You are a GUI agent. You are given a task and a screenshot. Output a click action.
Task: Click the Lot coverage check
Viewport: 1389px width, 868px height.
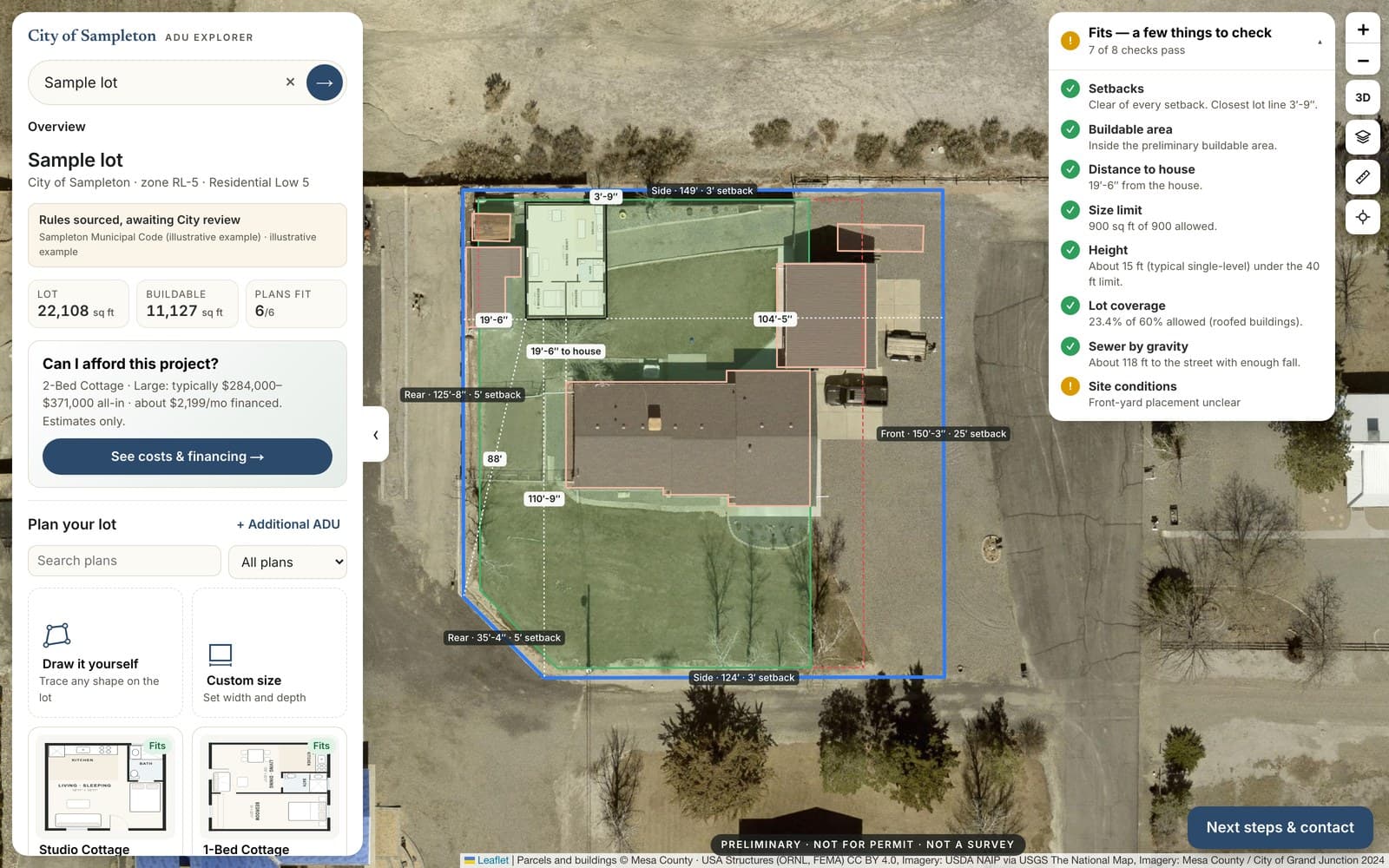[1191, 313]
